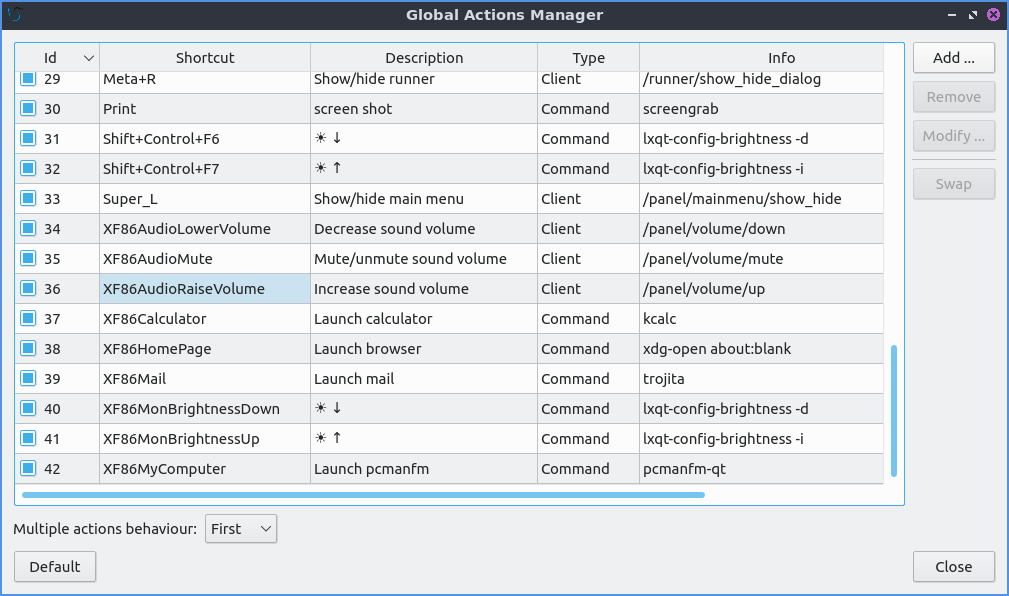
Task: Click the Type column header
Action: tap(588, 58)
